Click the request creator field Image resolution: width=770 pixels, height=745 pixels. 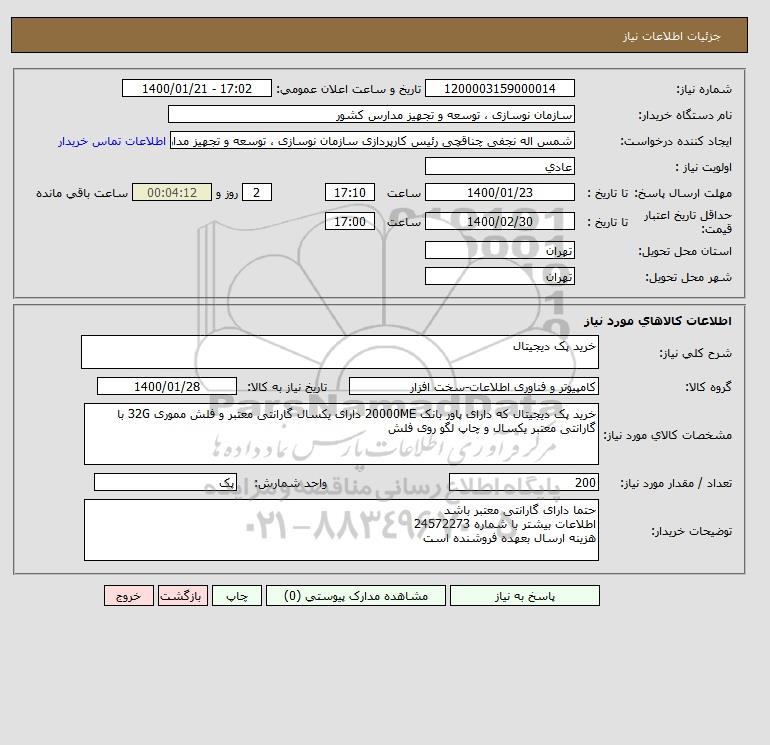[x=372, y=140]
